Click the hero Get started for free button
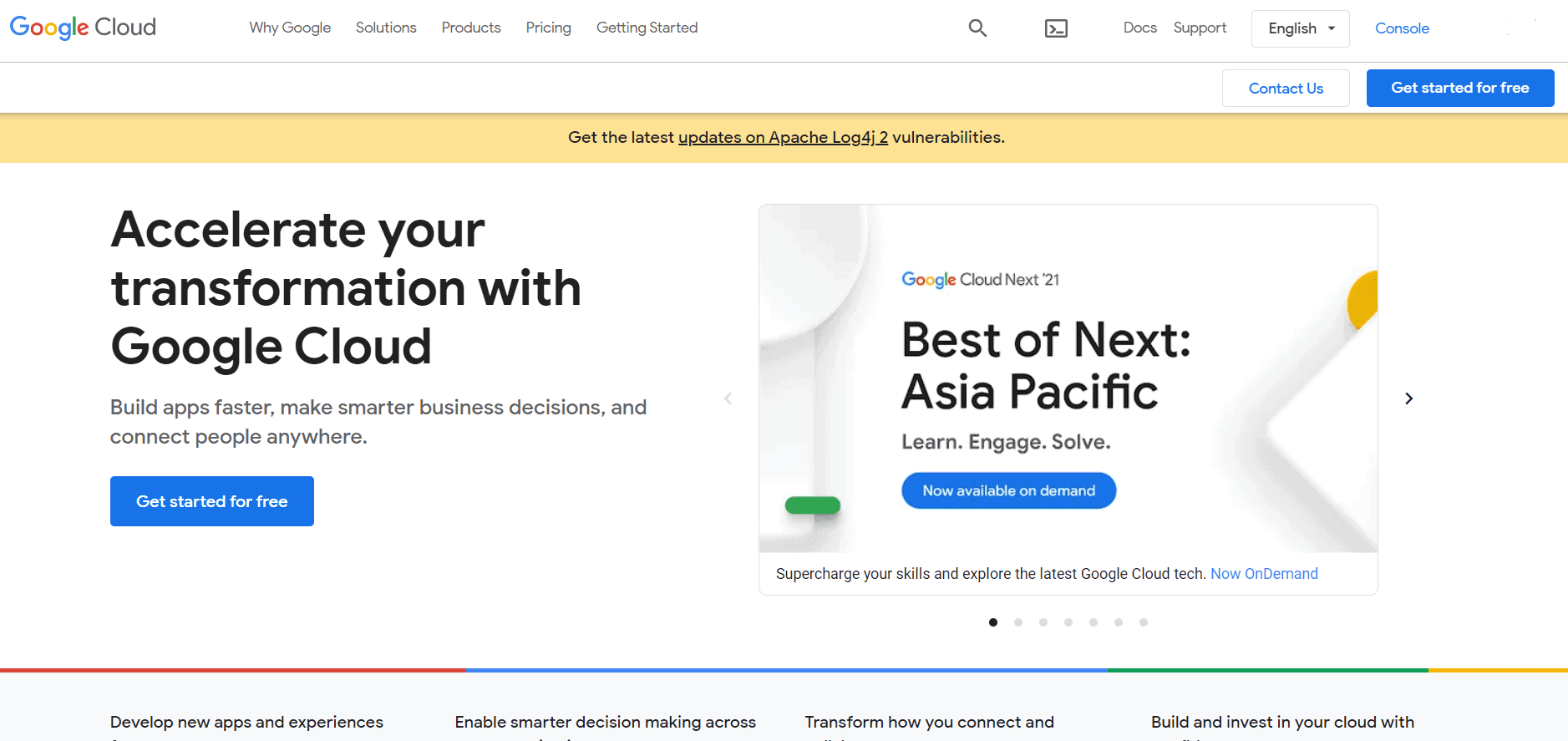The width and height of the screenshot is (1568, 741). 212,501
